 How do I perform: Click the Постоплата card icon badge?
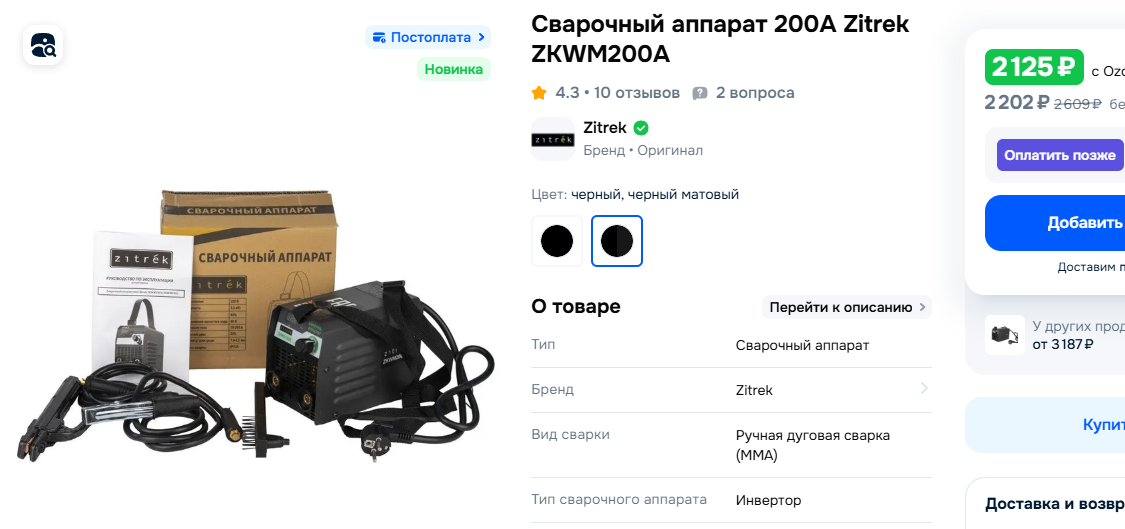(x=380, y=37)
